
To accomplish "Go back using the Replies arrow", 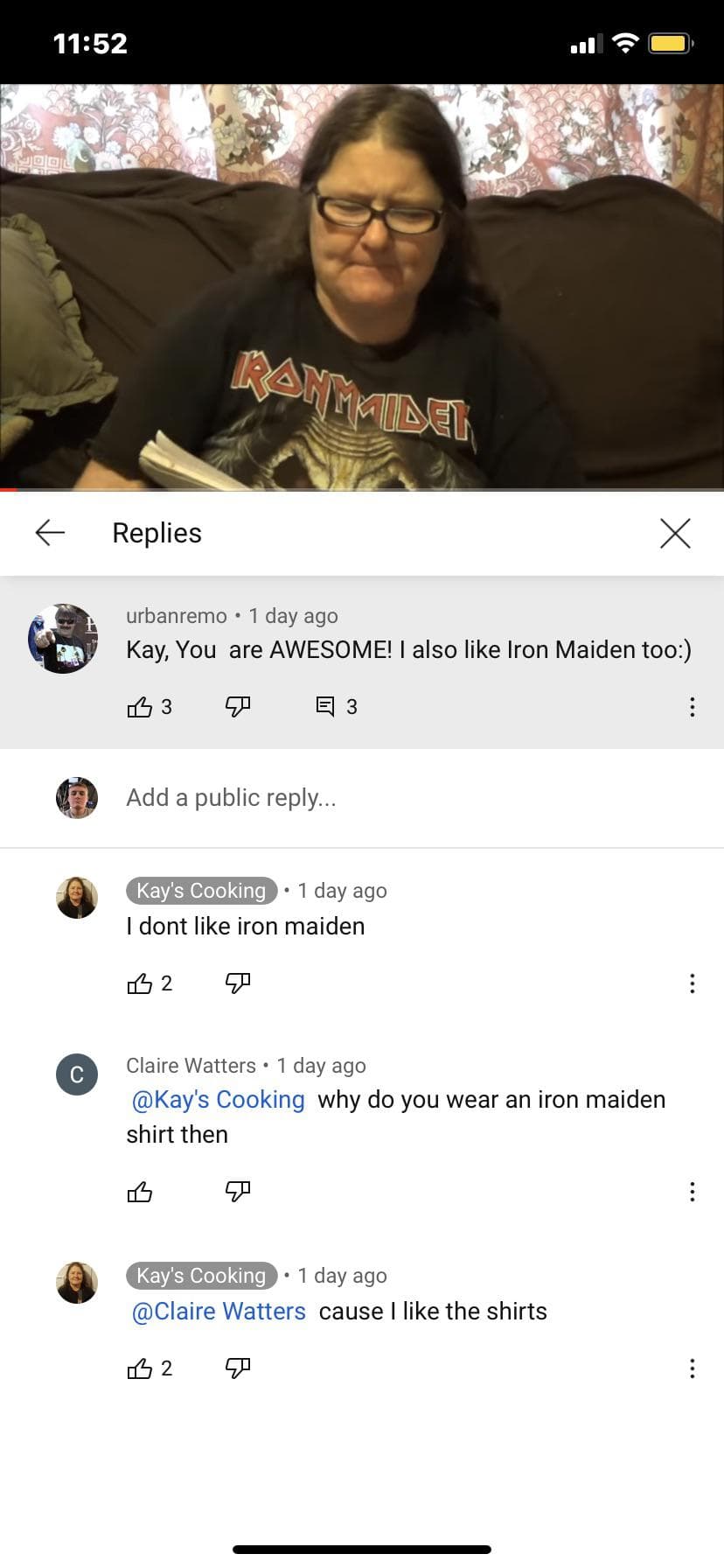I will pyautogui.click(x=50, y=532).
